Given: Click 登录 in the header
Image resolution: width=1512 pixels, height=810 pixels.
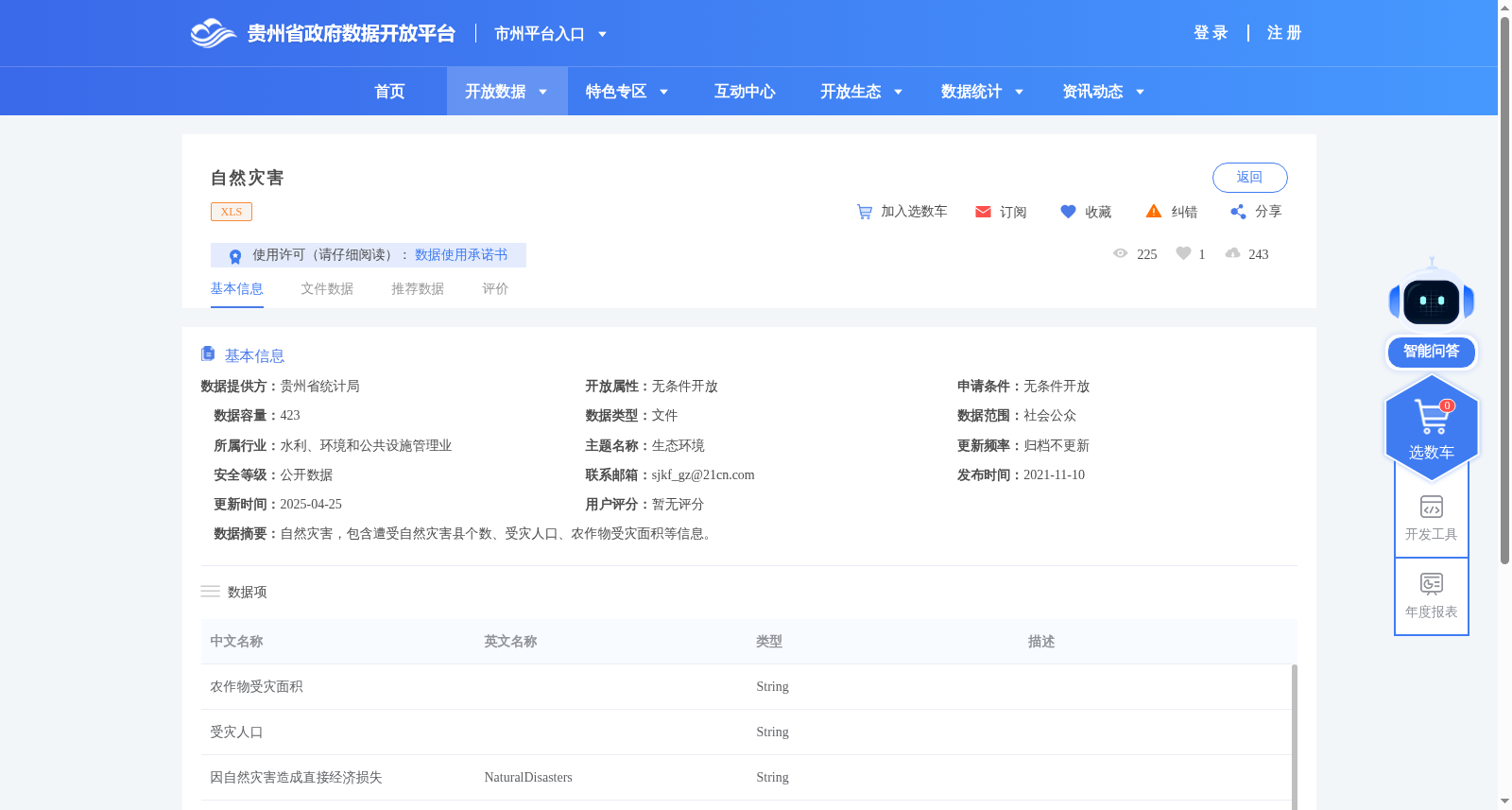Looking at the screenshot, I should (x=1211, y=33).
